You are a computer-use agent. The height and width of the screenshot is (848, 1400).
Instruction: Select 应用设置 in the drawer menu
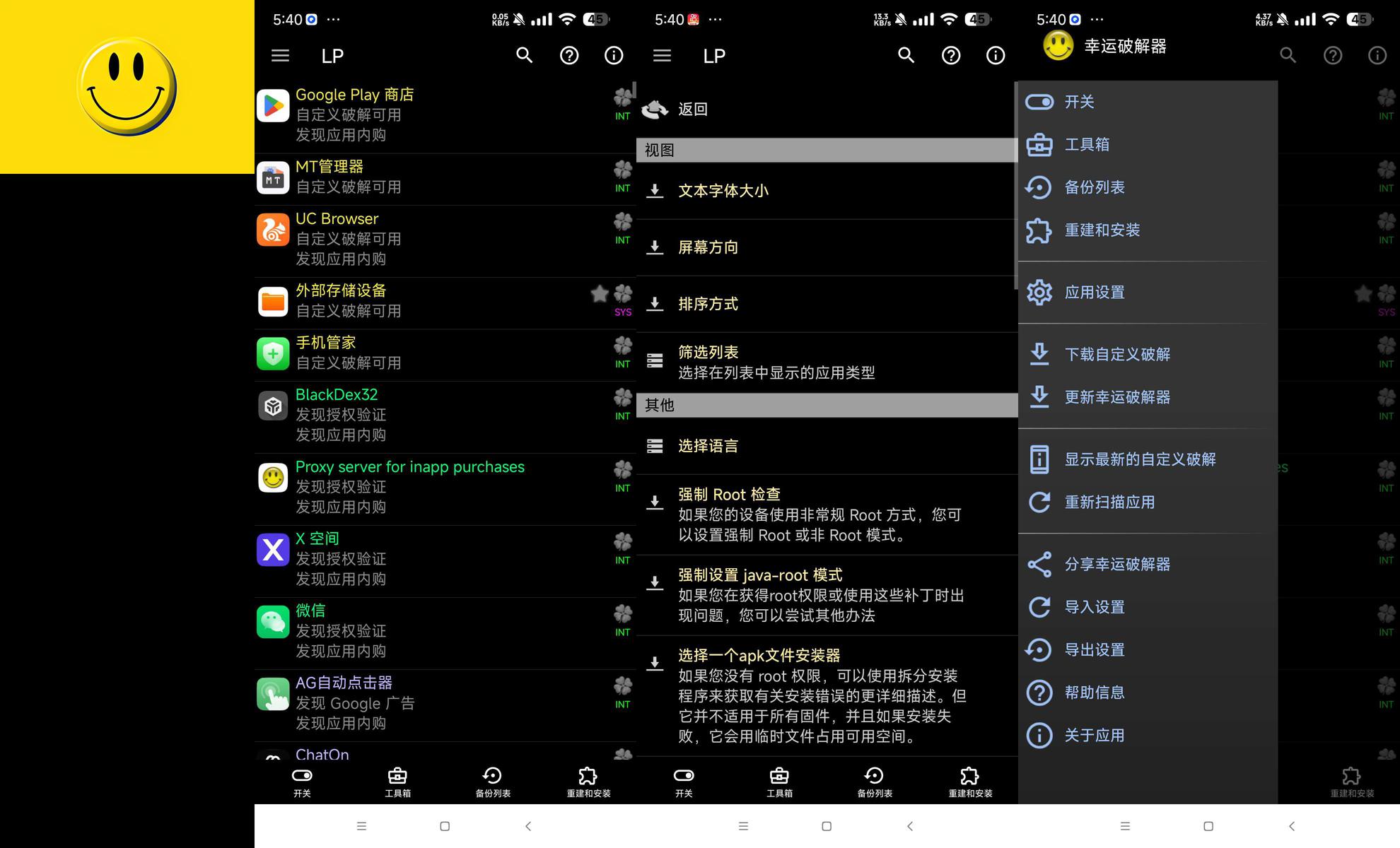pos(1148,293)
